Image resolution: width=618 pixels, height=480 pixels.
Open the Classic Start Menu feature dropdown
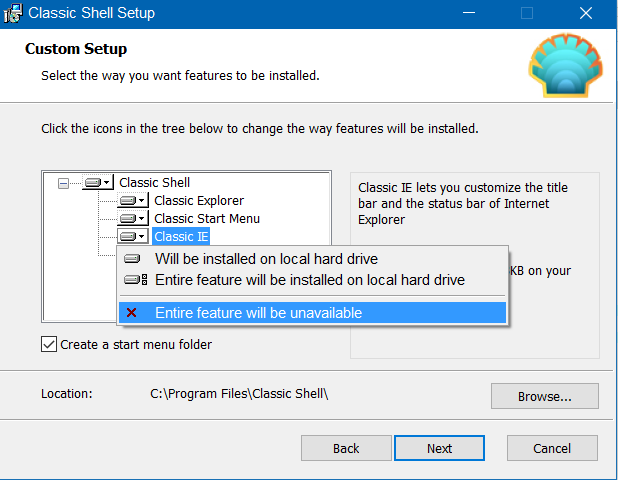click(133, 218)
